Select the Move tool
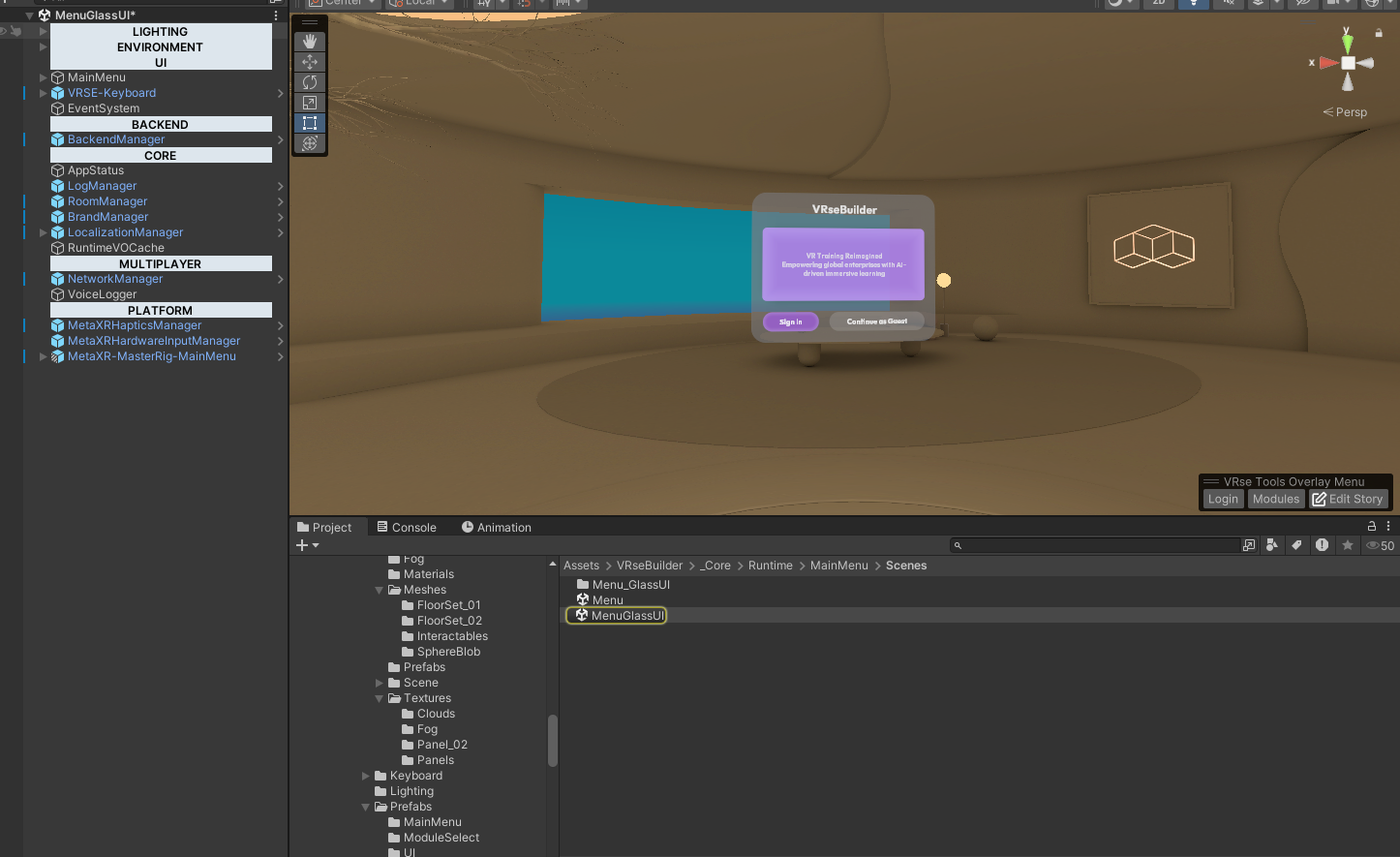Screen dimensions: 1400x857 [x=310, y=62]
